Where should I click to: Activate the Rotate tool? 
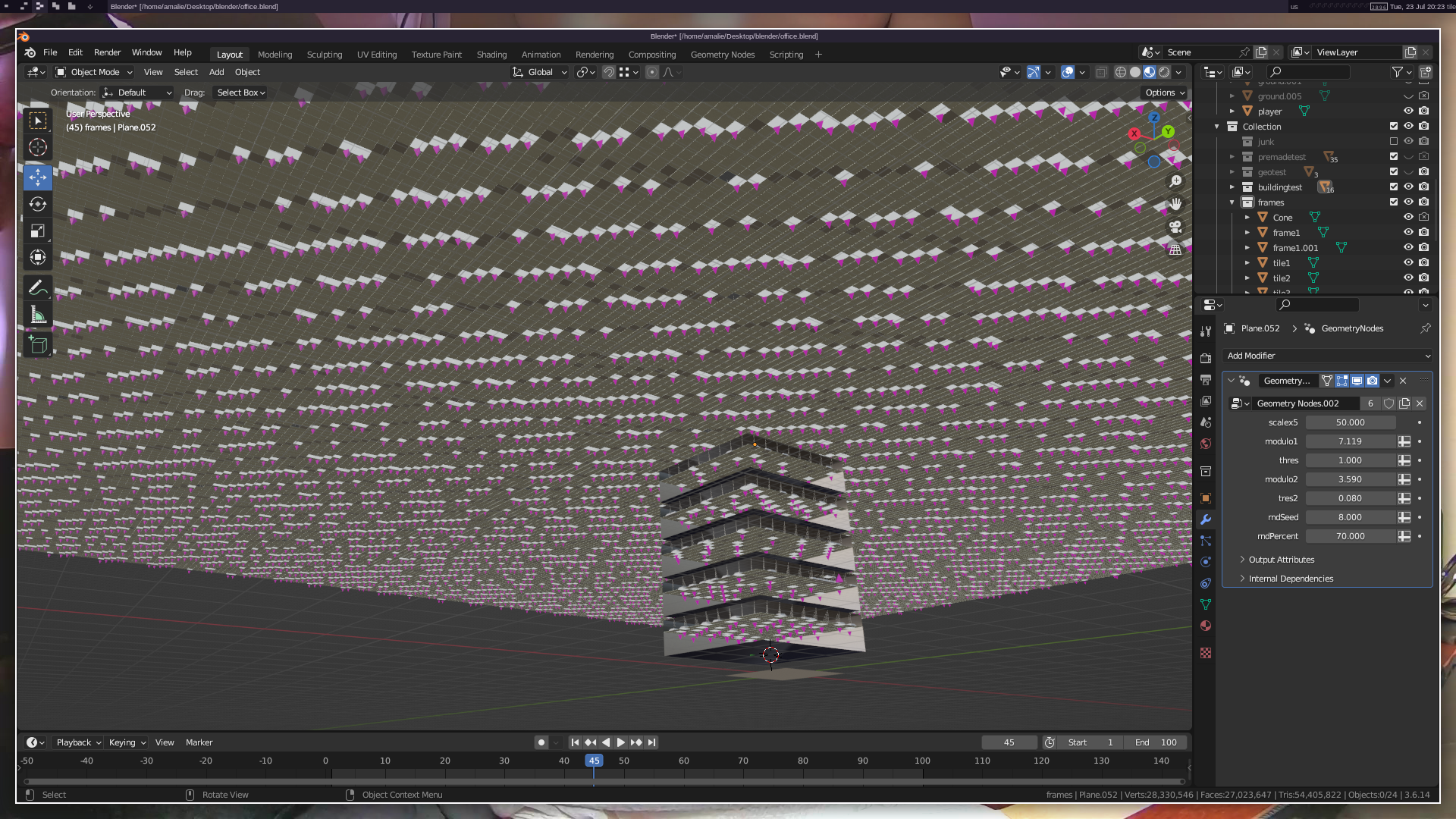tap(38, 204)
